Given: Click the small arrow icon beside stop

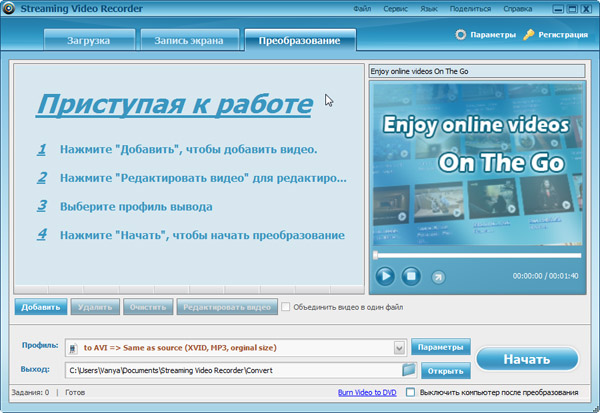Looking at the screenshot, I should point(437,277).
